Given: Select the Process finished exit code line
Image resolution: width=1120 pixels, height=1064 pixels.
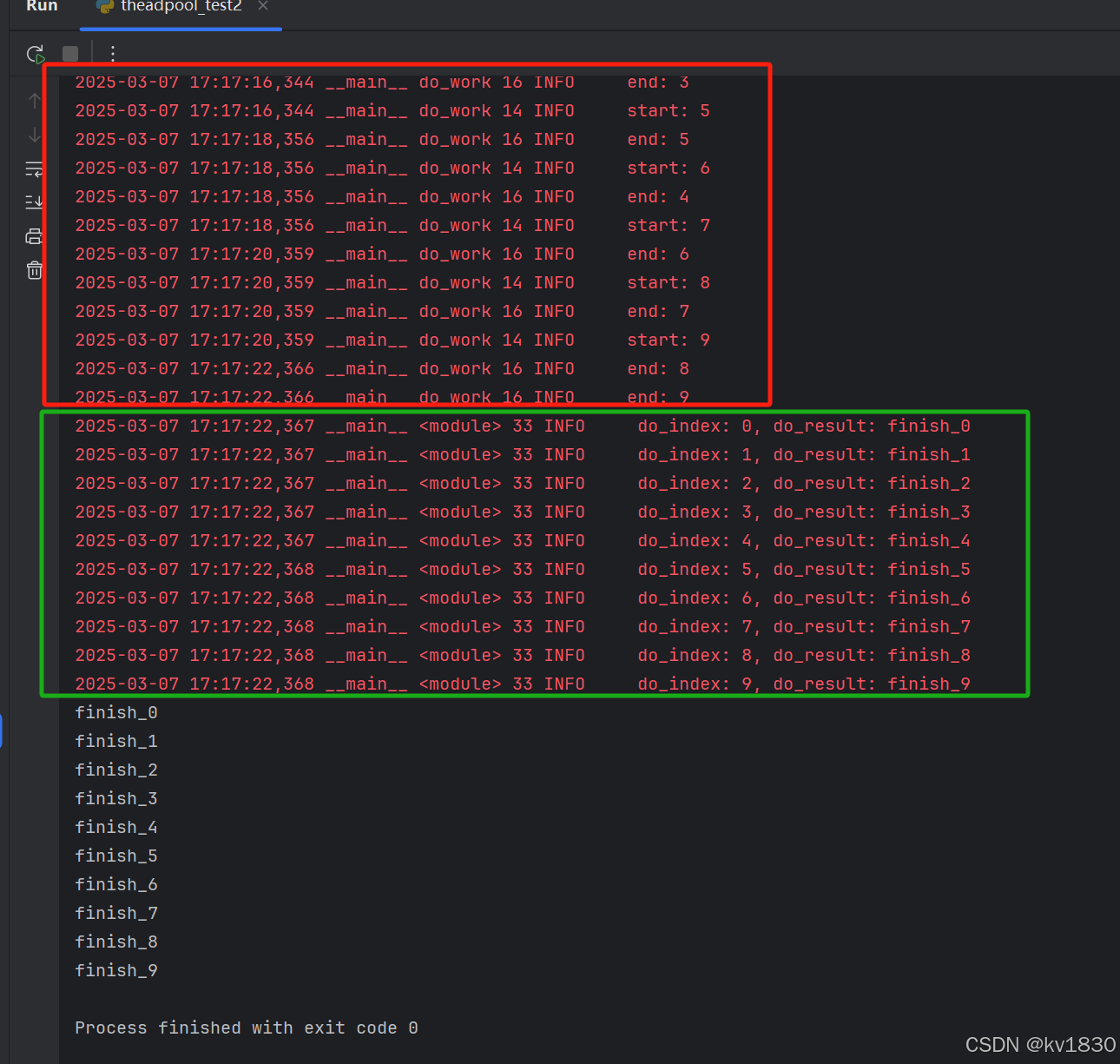Looking at the screenshot, I should pyautogui.click(x=246, y=1028).
